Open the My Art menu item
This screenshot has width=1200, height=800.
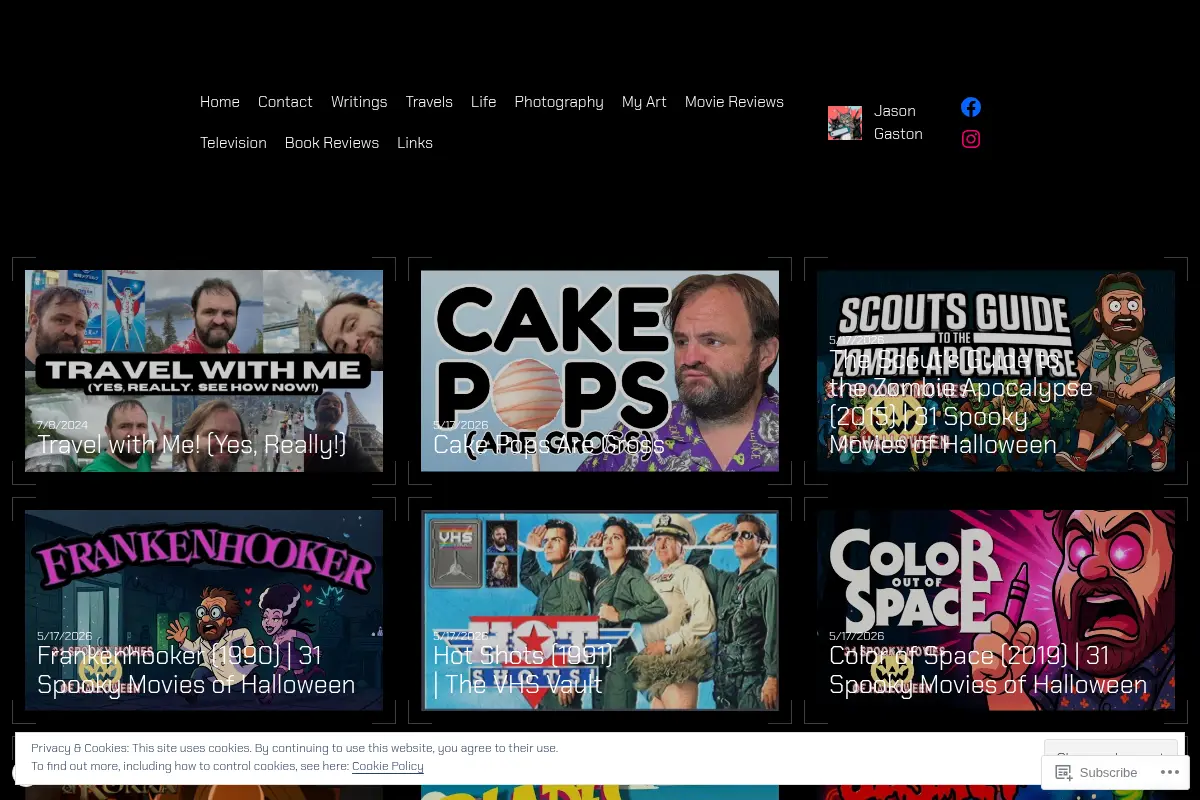coord(644,102)
